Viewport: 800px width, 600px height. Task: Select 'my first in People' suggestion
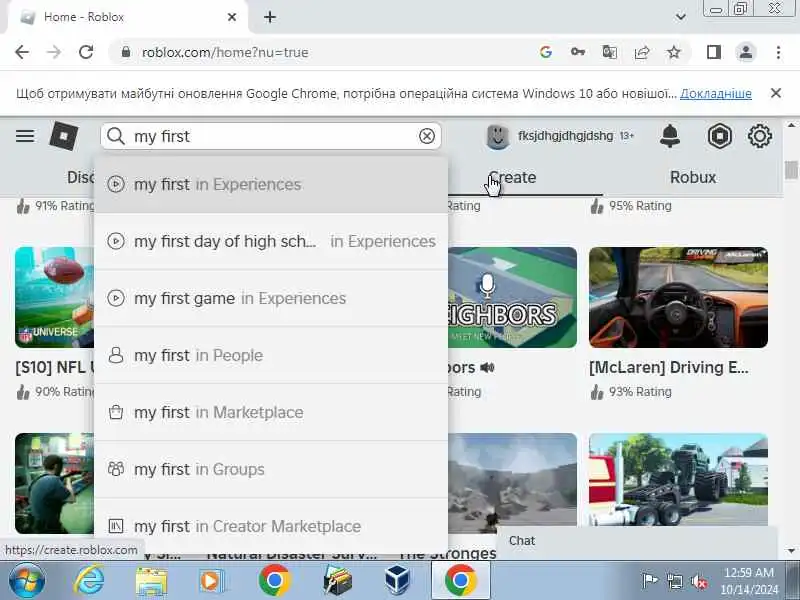271,355
